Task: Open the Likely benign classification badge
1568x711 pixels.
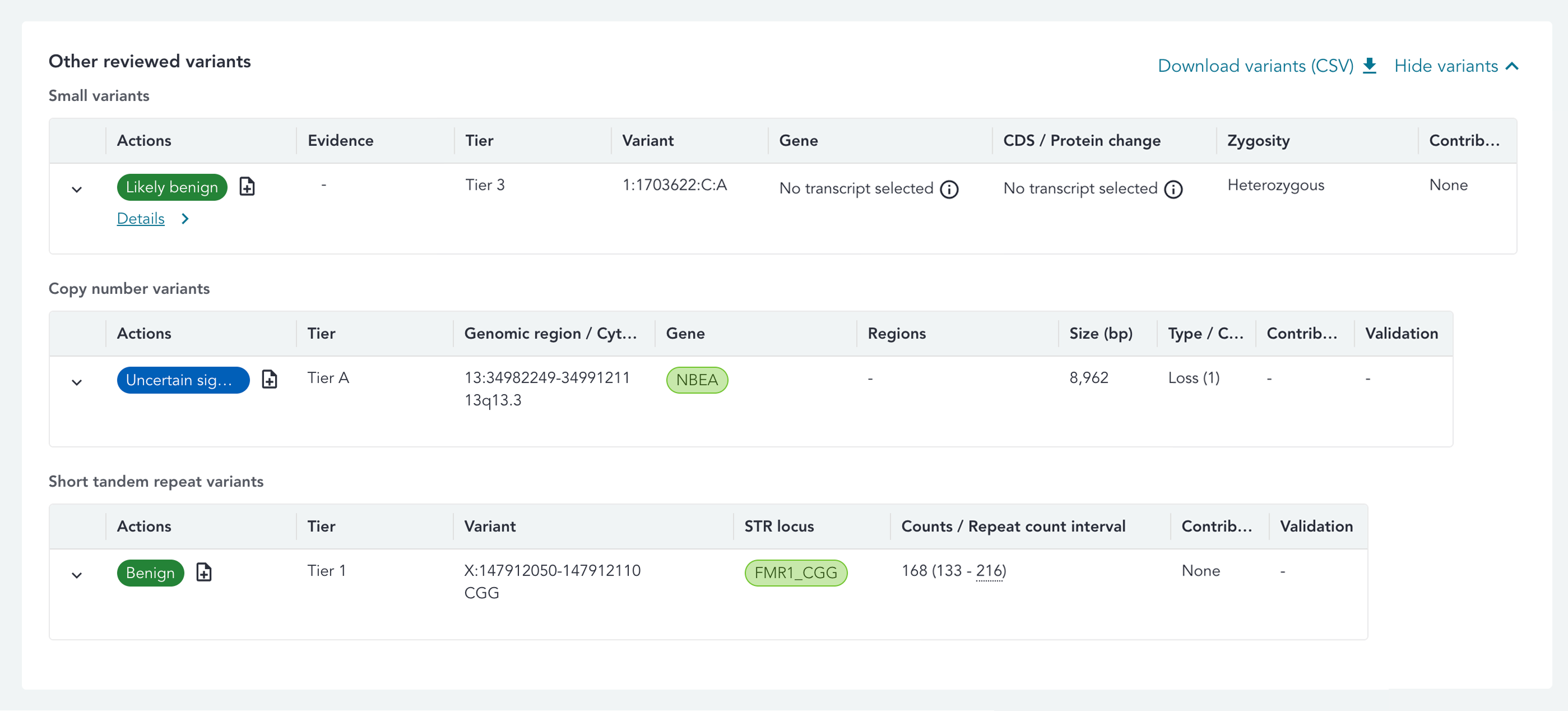Action: [x=171, y=187]
